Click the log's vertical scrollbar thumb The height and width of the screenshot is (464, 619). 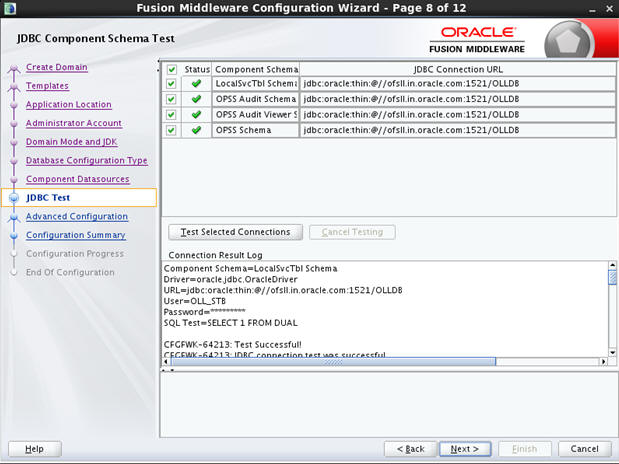[x=612, y=277]
